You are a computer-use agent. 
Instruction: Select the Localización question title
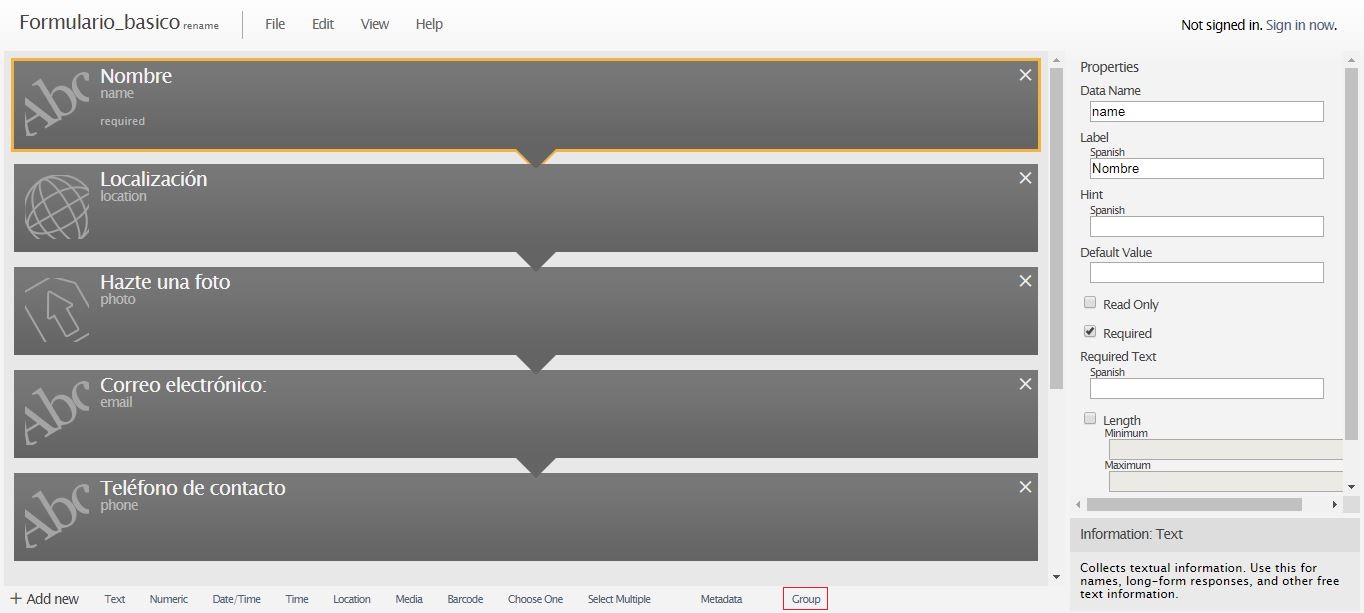click(154, 179)
